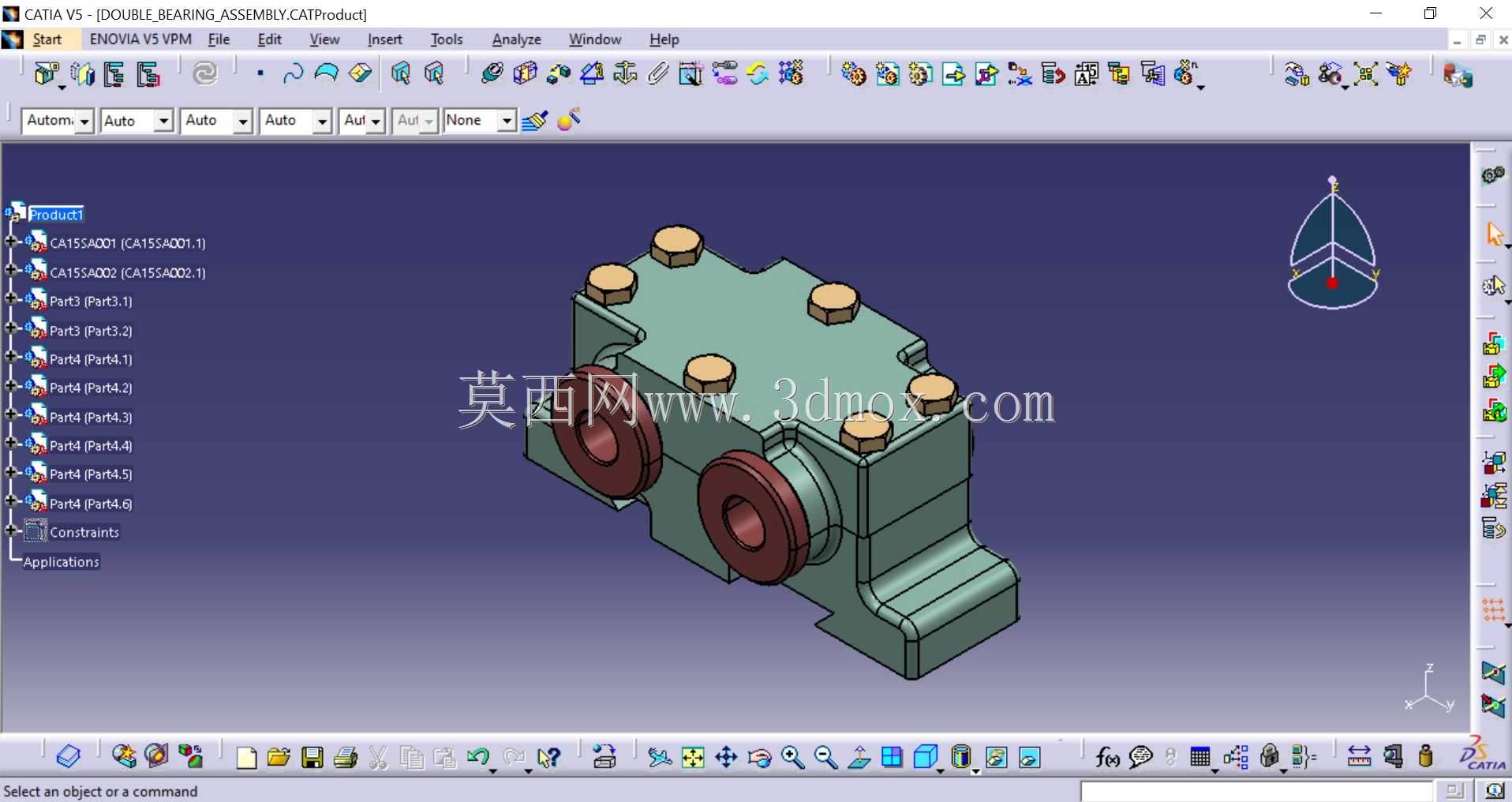This screenshot has width=1512, height=802.
Task: Click the 3D compass manipulator
Action: click(1333, 243)
